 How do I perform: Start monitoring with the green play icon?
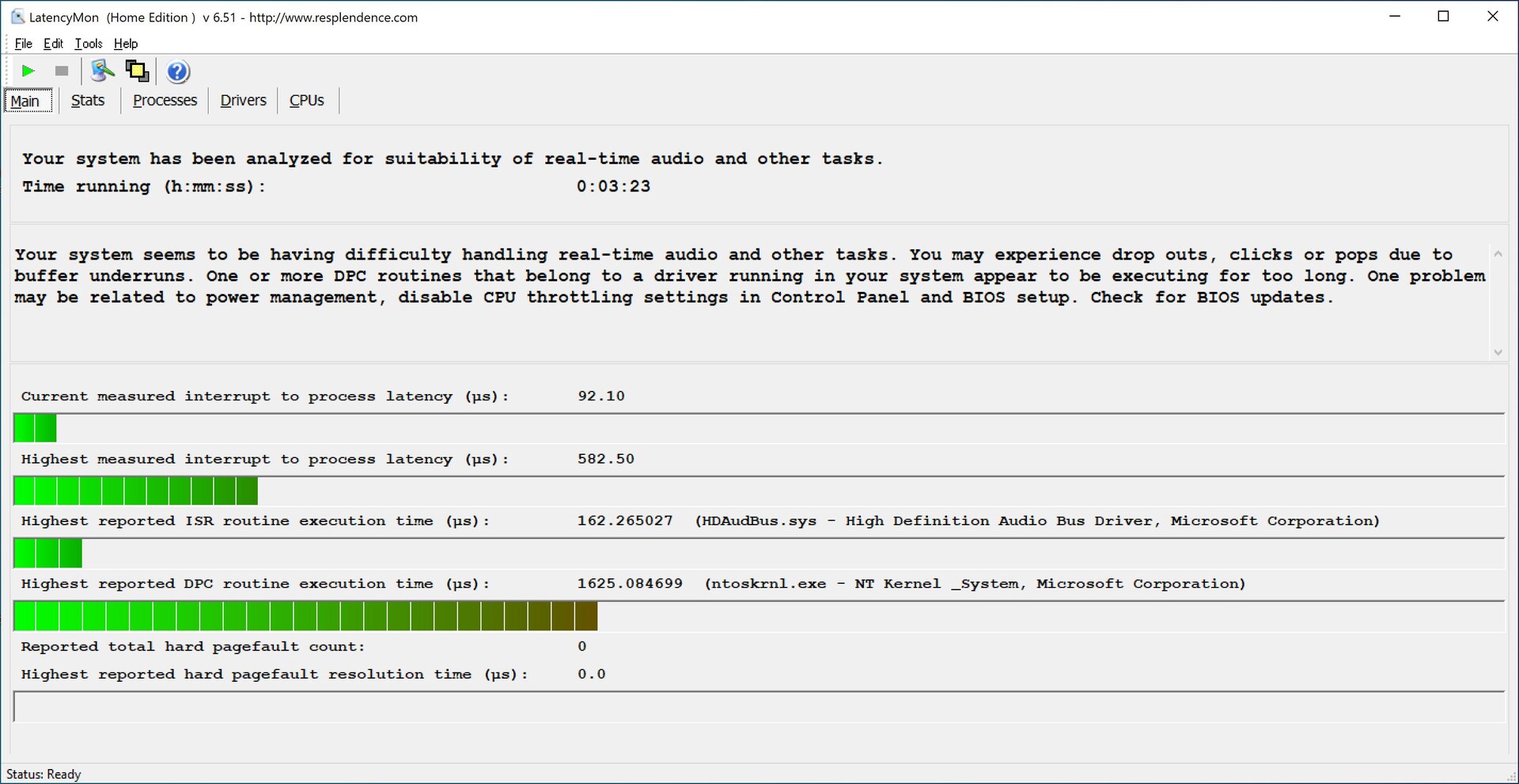(x=28, y=71)
